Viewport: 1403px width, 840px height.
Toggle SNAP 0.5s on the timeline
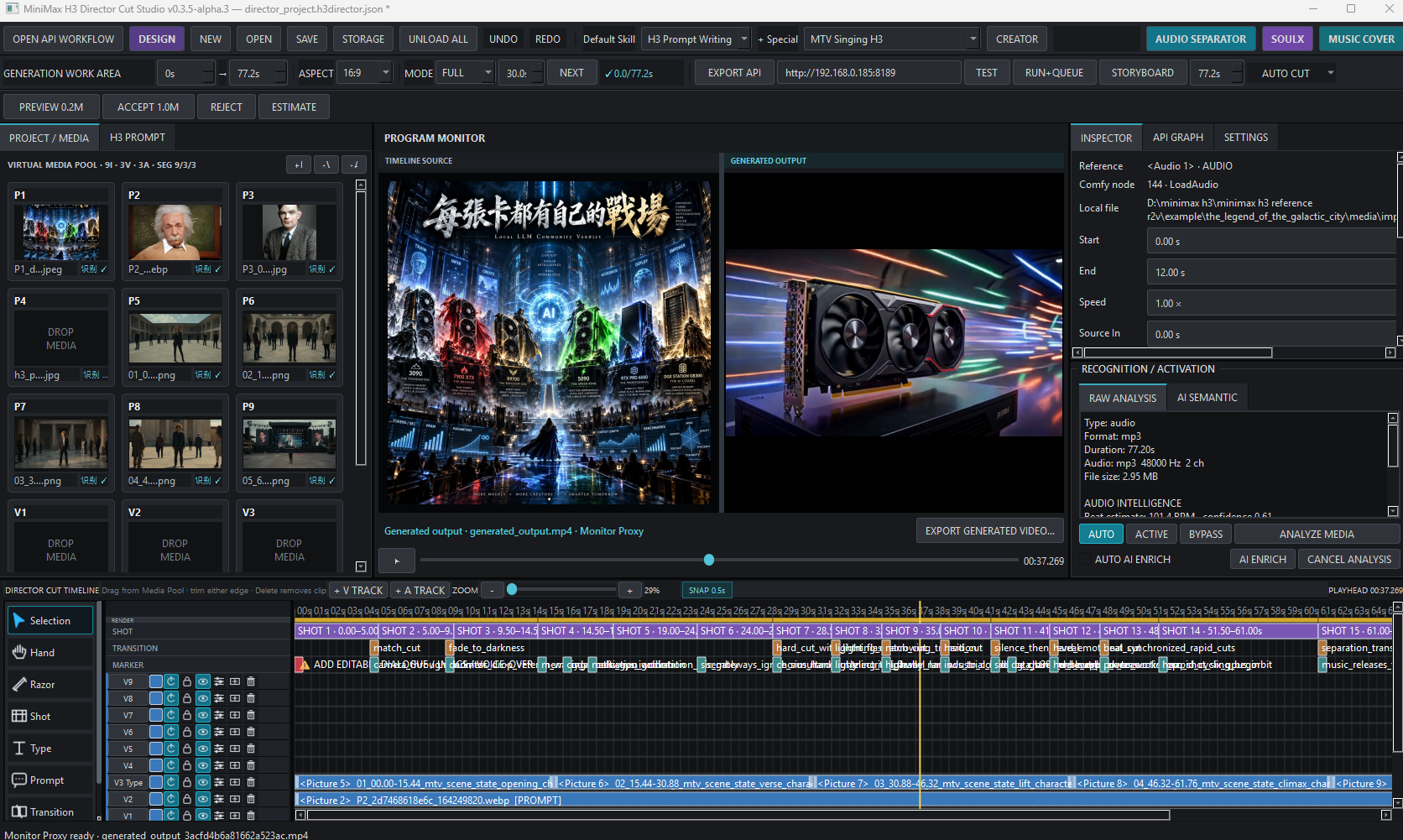click(707, 591)
